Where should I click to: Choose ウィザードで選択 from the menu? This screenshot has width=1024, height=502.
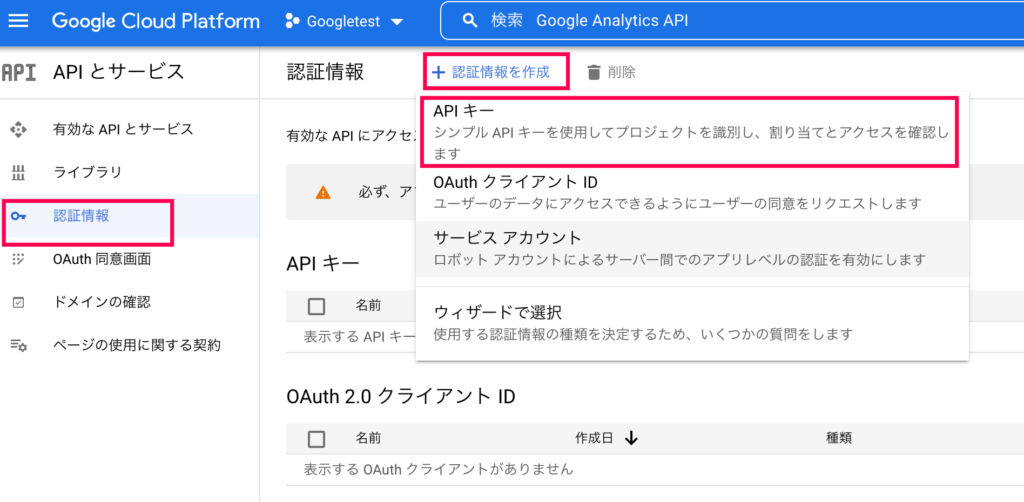(x=692, y=323)
